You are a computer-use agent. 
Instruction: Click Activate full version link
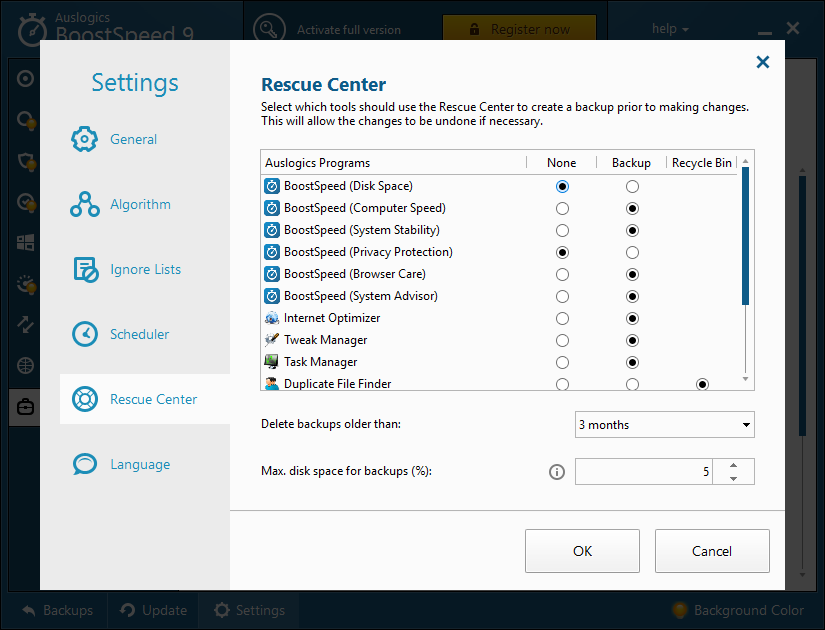click(x=349, y=30)
